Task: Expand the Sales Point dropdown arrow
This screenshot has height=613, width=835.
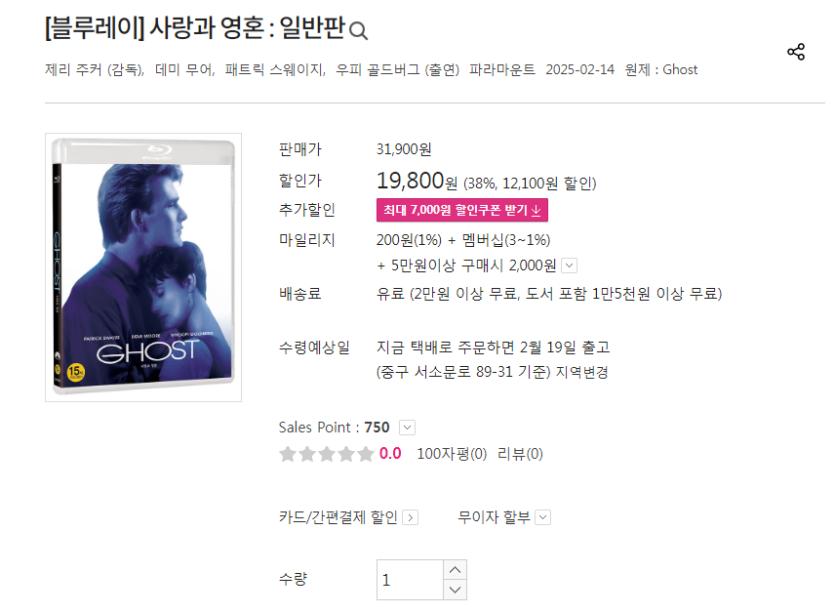Action: pyautogui.click(x=407, y=428)
